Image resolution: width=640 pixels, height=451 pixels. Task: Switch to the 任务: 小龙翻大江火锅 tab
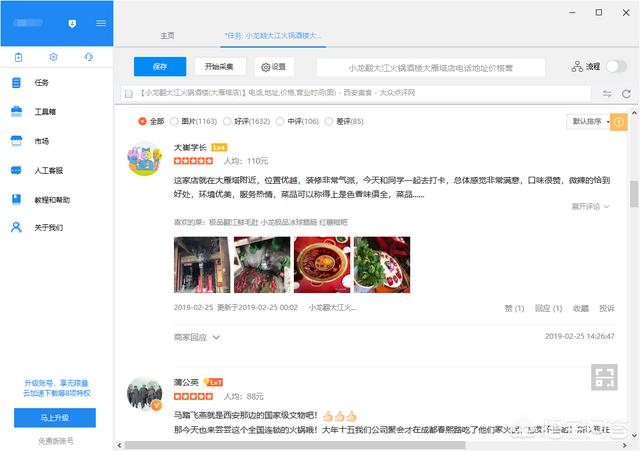pyautogui.click(x=273, y=36)
